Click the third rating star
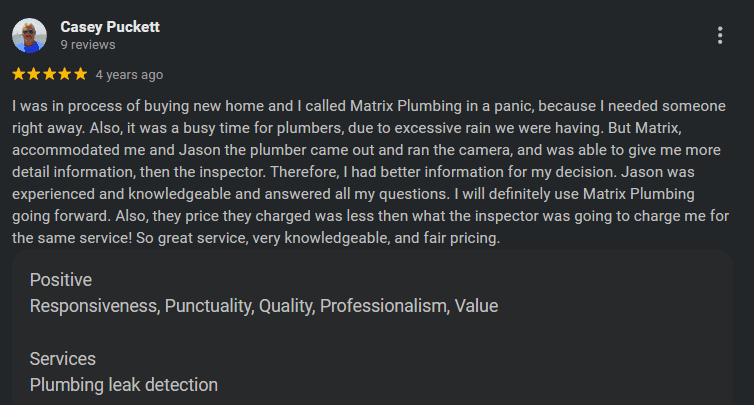The width and height of the screenshot is (754, 405). [x=49, y=74]
